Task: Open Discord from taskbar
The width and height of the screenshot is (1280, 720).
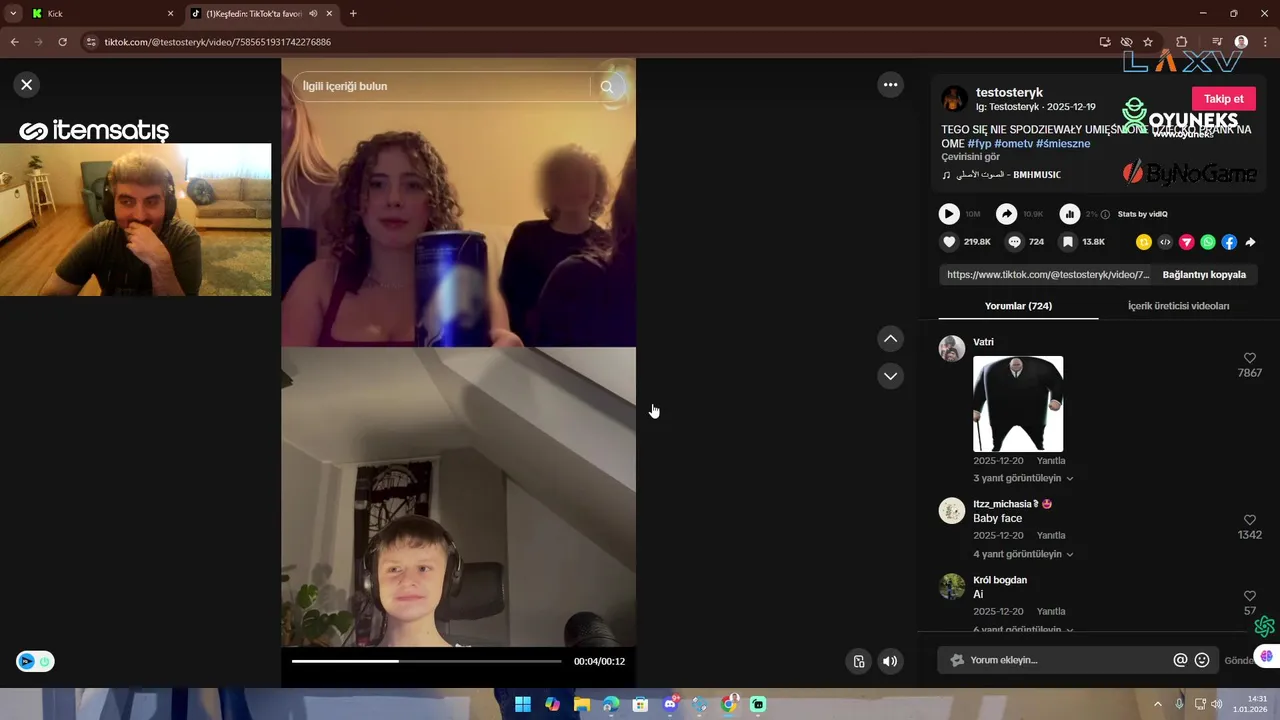Action: coord(670,704)
